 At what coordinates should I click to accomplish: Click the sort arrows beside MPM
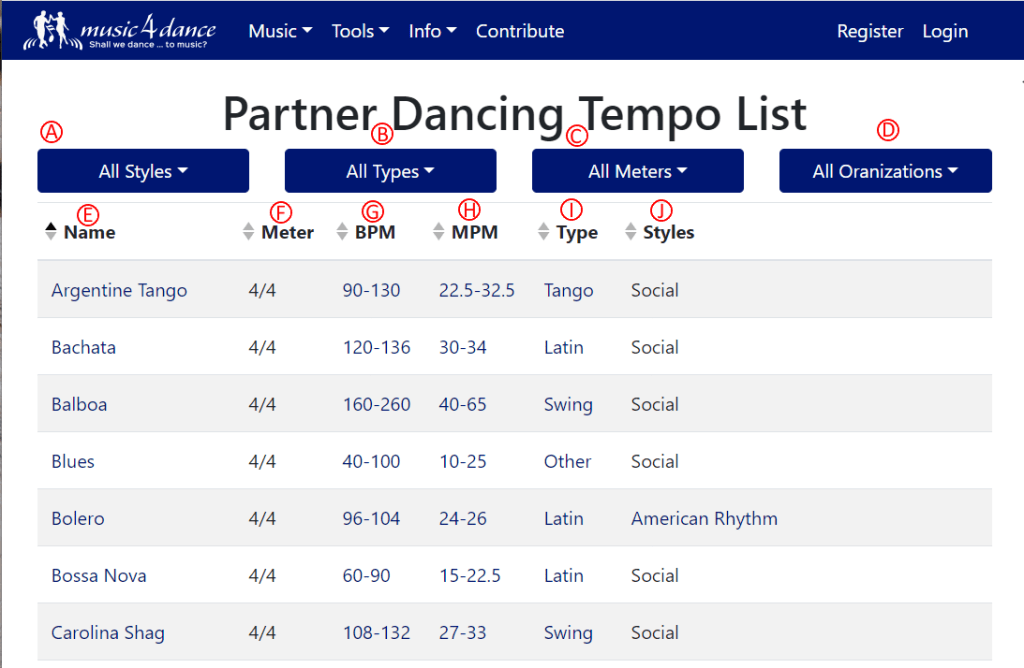coord(438,232)
